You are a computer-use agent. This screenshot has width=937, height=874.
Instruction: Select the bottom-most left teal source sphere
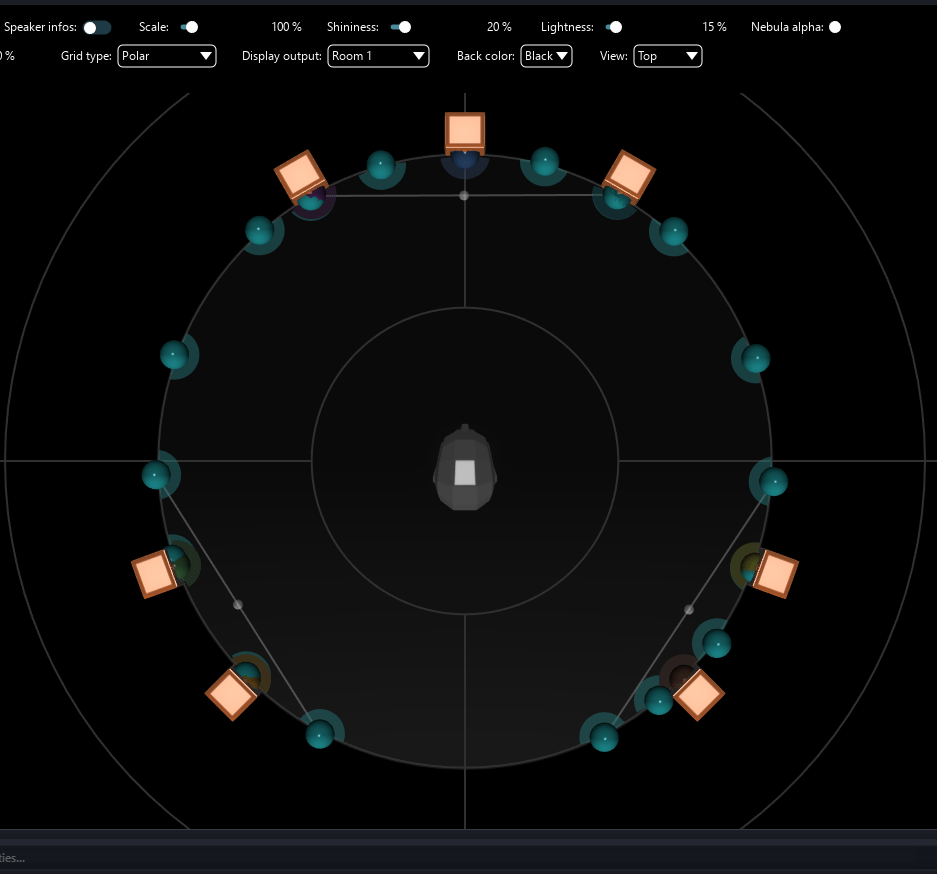click(319, 734)
